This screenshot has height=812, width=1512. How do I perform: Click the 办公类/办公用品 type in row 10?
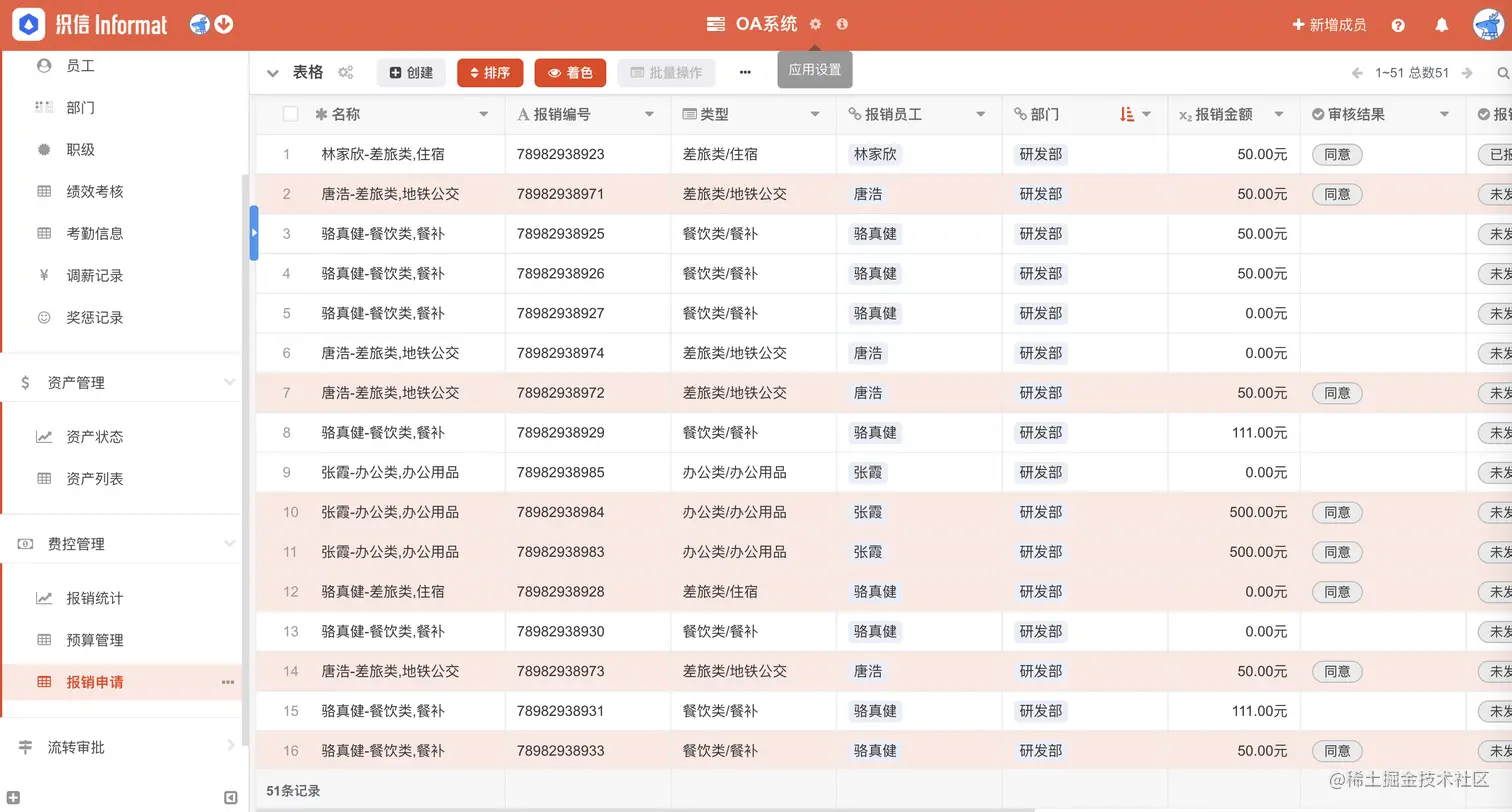tap(734, 512)
